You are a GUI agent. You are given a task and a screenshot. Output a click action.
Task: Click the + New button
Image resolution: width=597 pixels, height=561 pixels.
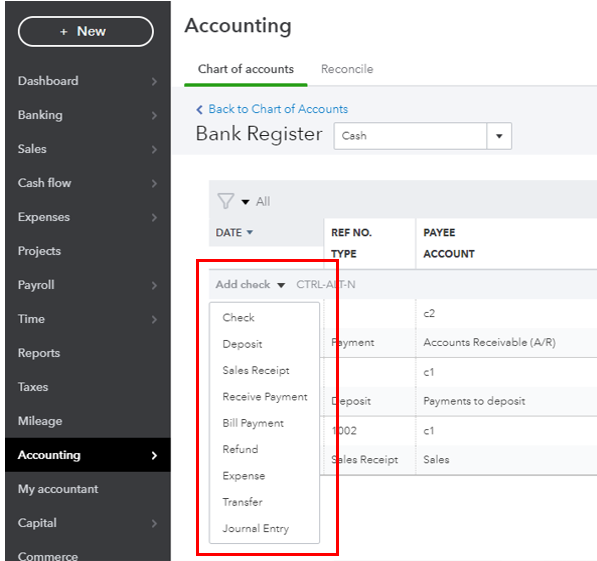[x=86, y=32]
